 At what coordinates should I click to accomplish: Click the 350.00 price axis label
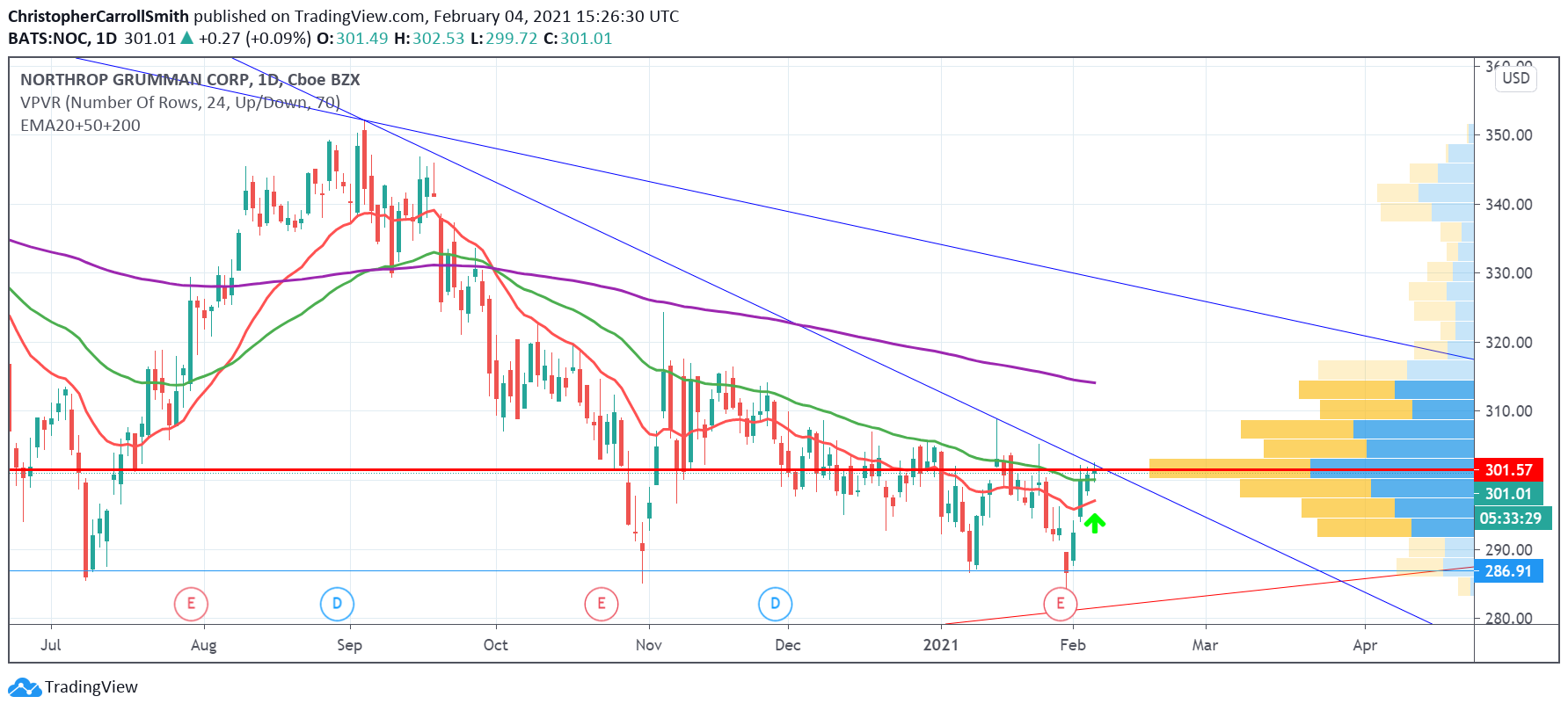click(x=1509, y=135)
